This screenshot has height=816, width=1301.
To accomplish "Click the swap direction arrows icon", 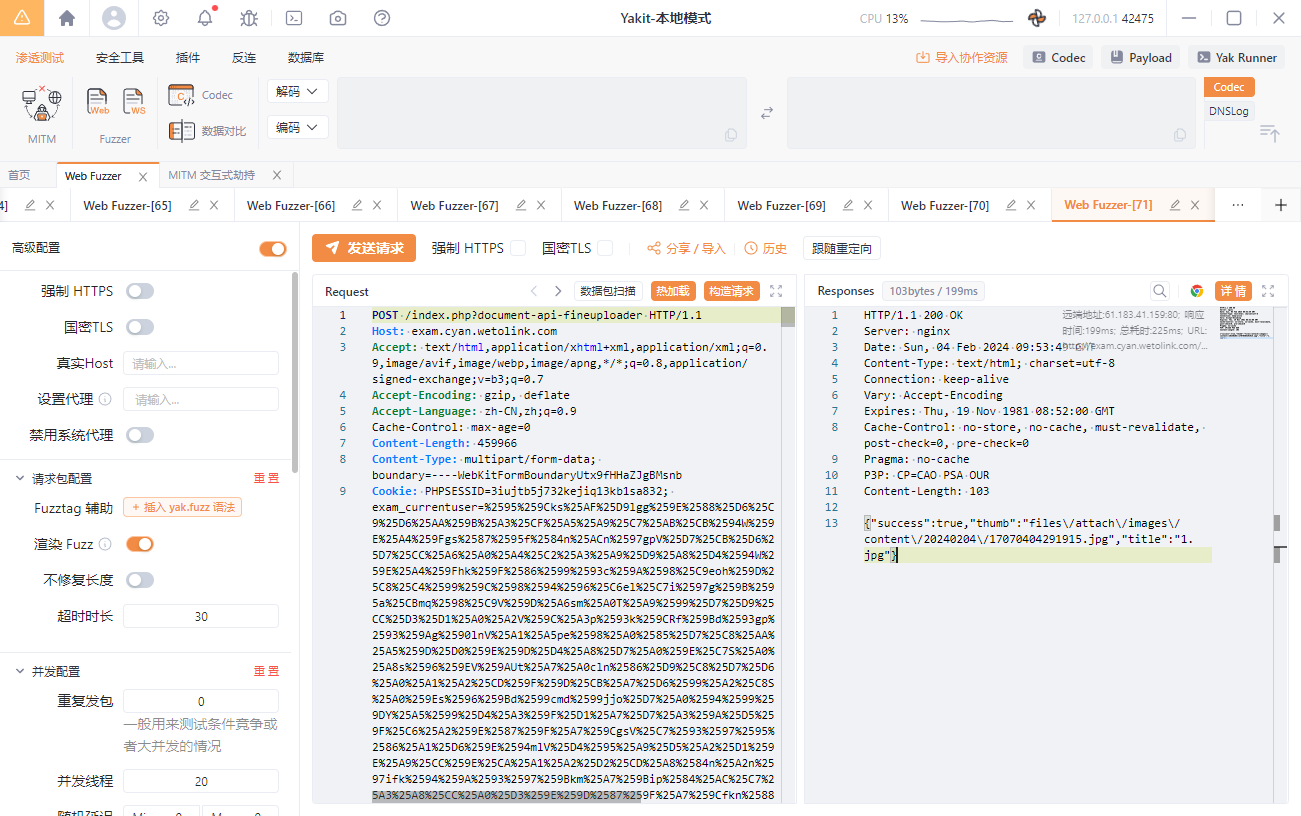I will (x=767, y=113).
